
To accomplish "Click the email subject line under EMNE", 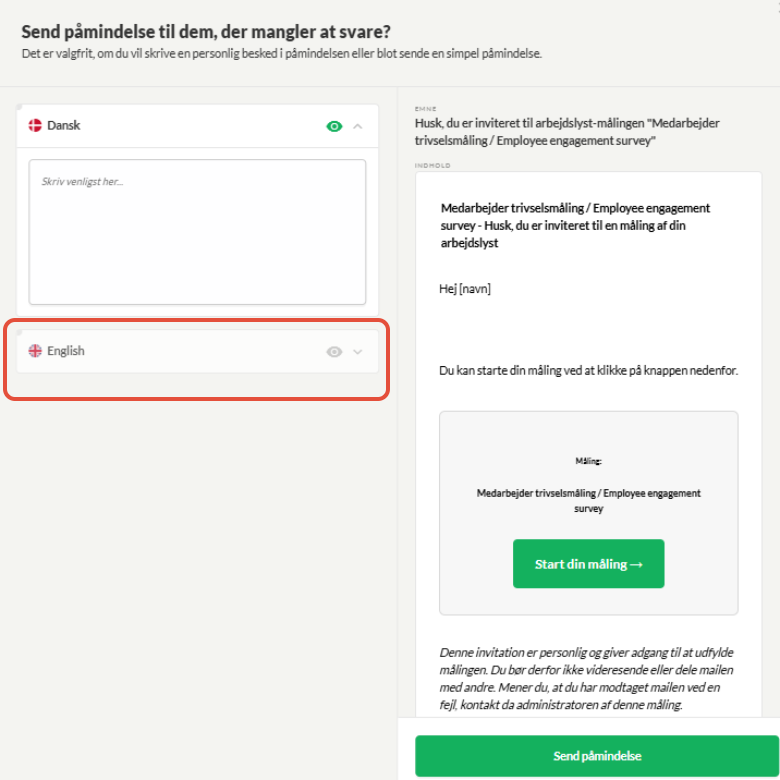I will click(x=567, y=132).
